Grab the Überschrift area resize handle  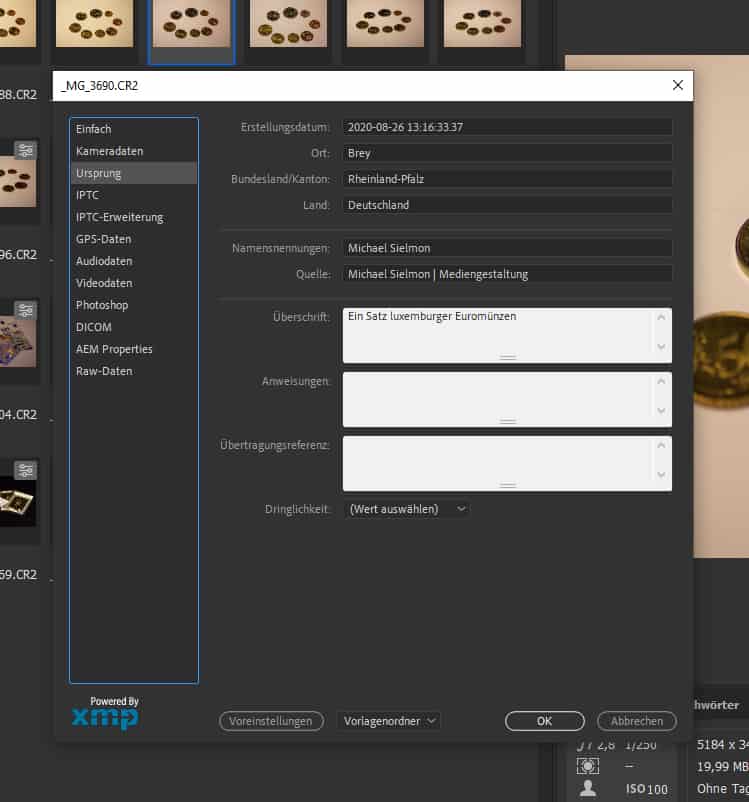pyautogui.click(x=508, y=357)
